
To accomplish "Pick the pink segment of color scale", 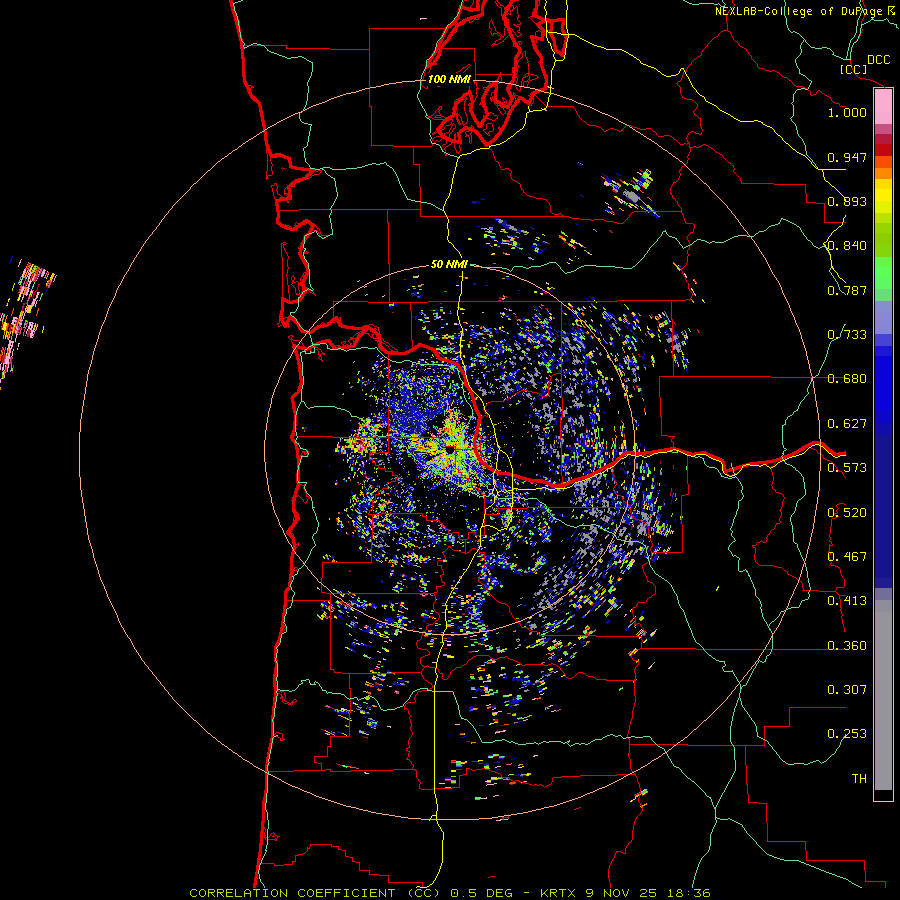I will (883, 107).
